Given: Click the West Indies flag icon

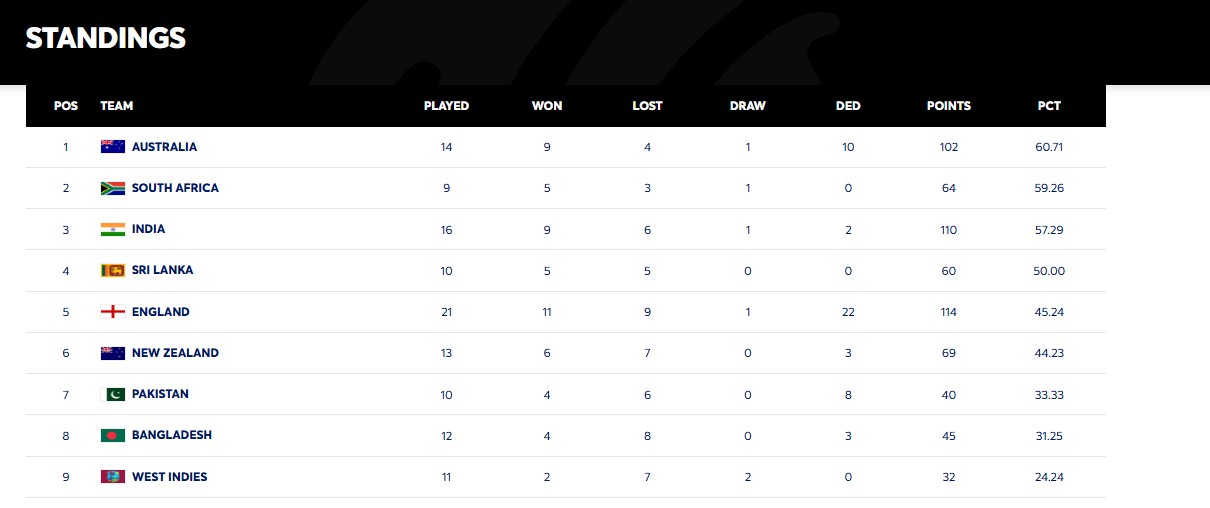Looking at the screenshot, I should coord(112,477).
